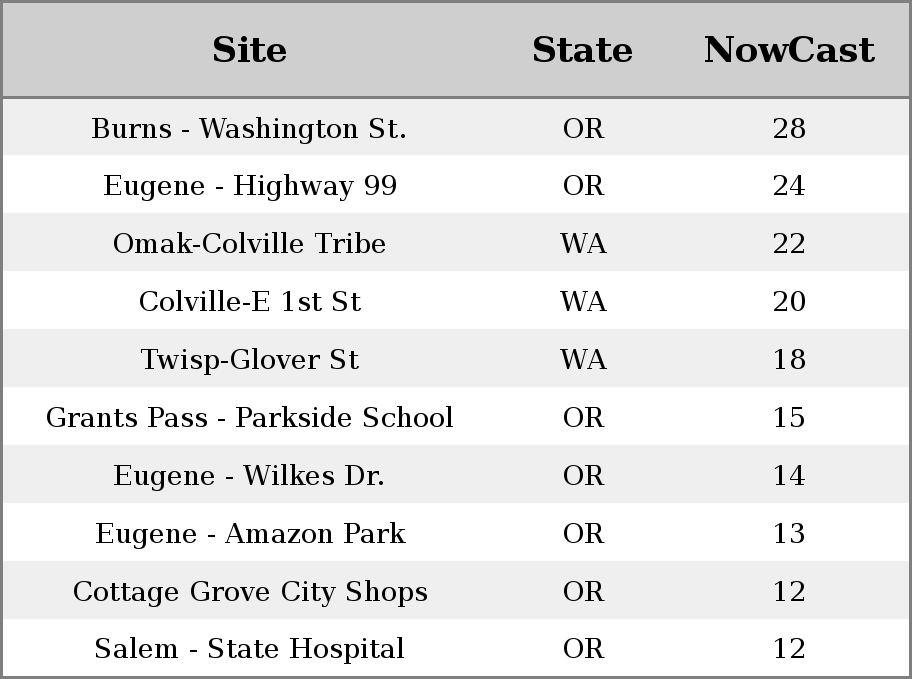This screenshot has width=912, height=679.
Task: Click the Colville-E 1st St entry
Action: [x=250, y=301]
